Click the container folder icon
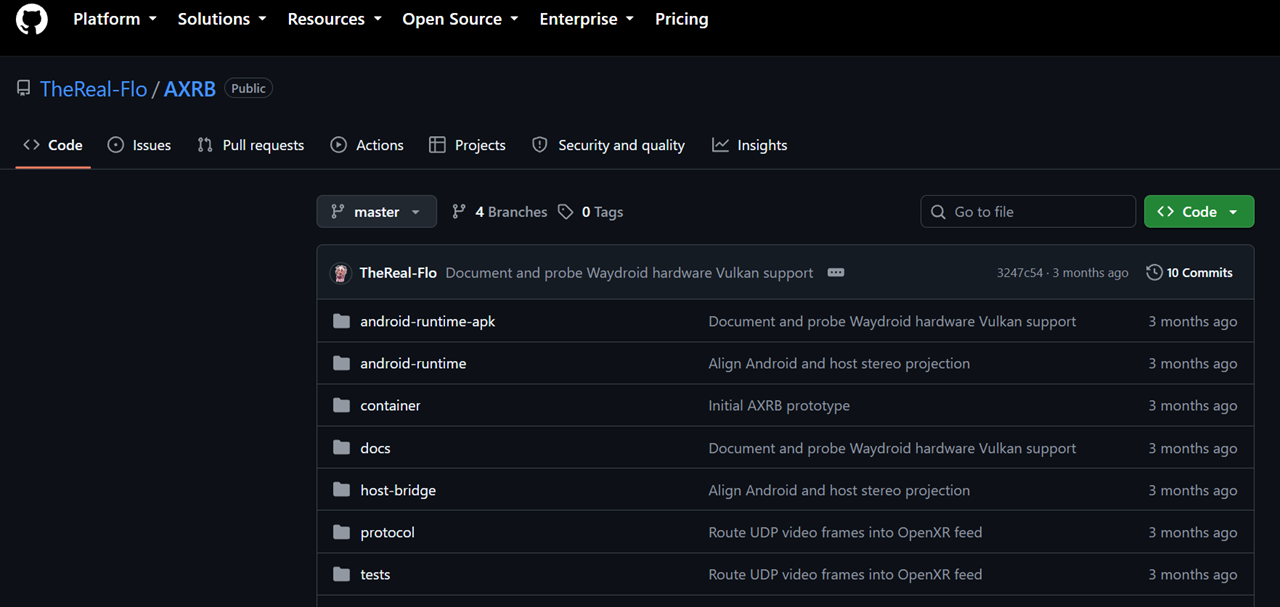1280x607 pixels. 342,405
